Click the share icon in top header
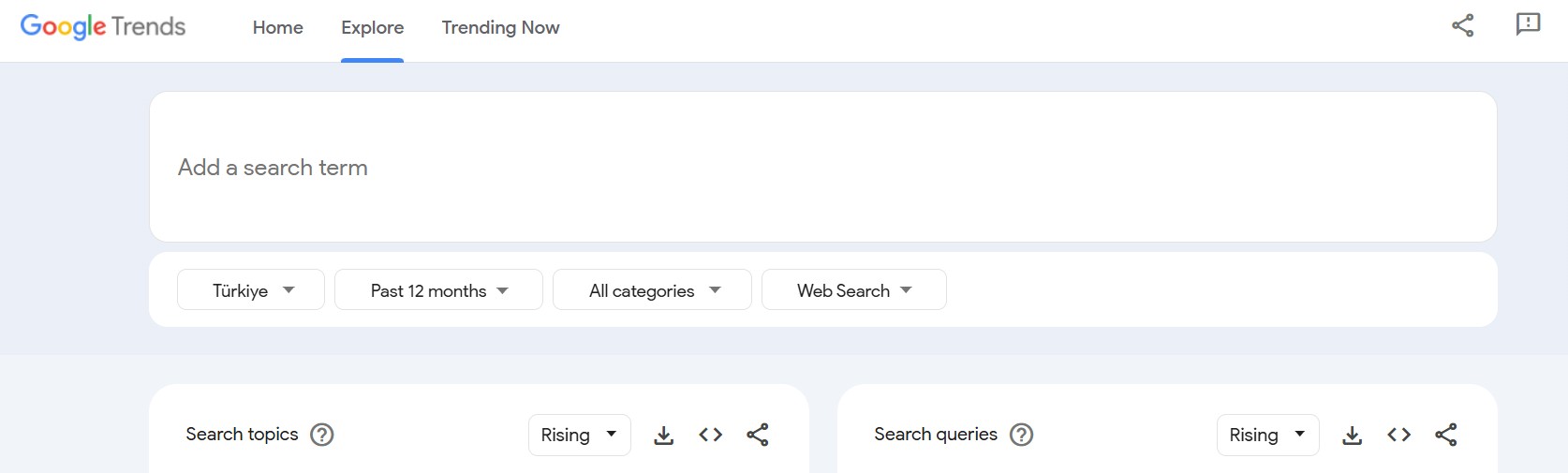1568x473 pixels. (1462, 25)
